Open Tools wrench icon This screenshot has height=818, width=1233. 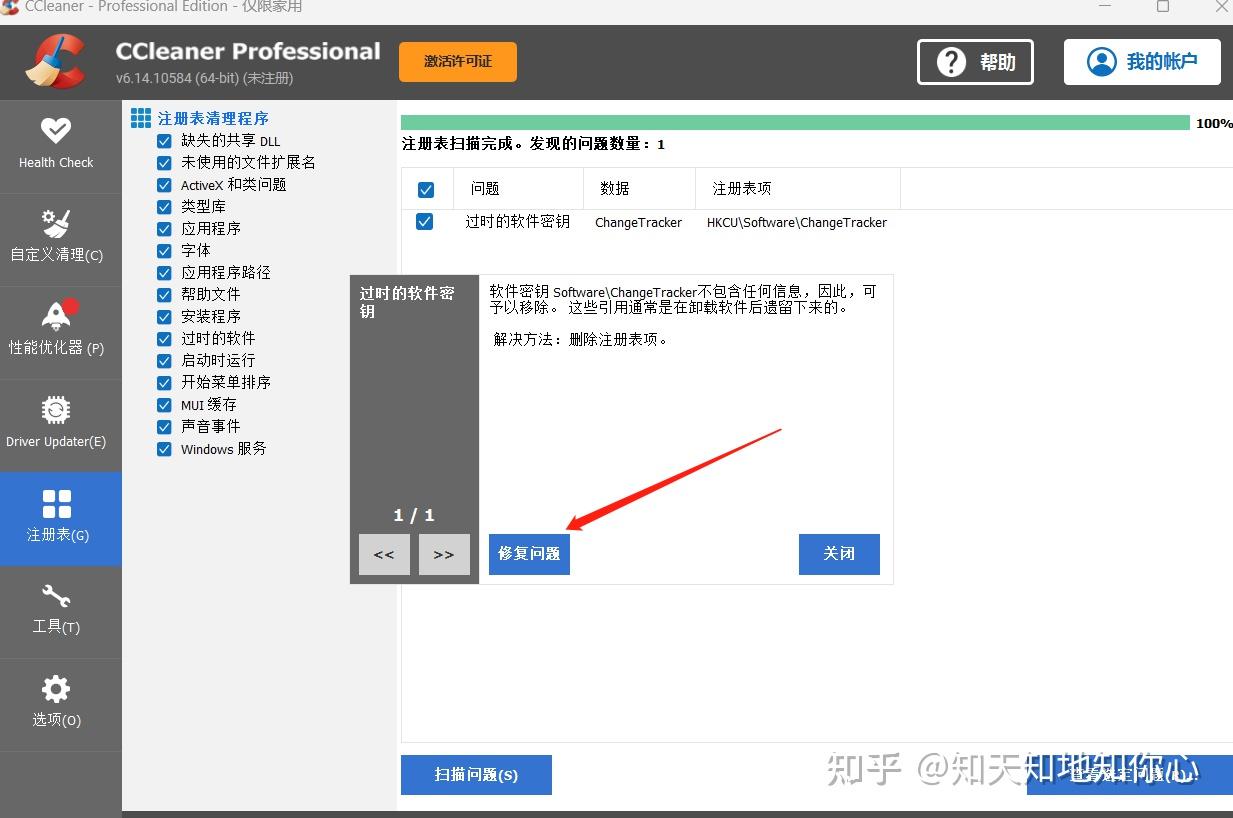56,597
